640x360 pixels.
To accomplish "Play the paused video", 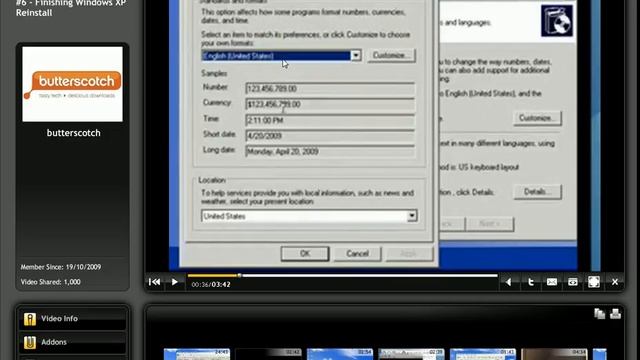I will pyautogui.click(x=175, y=282).
